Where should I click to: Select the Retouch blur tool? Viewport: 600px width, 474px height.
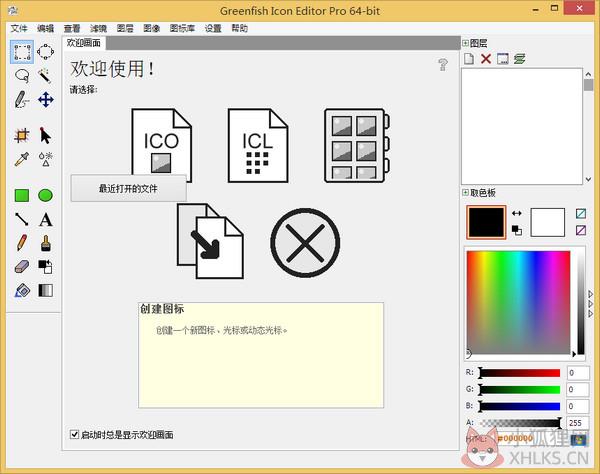click(x=46, y=159)
